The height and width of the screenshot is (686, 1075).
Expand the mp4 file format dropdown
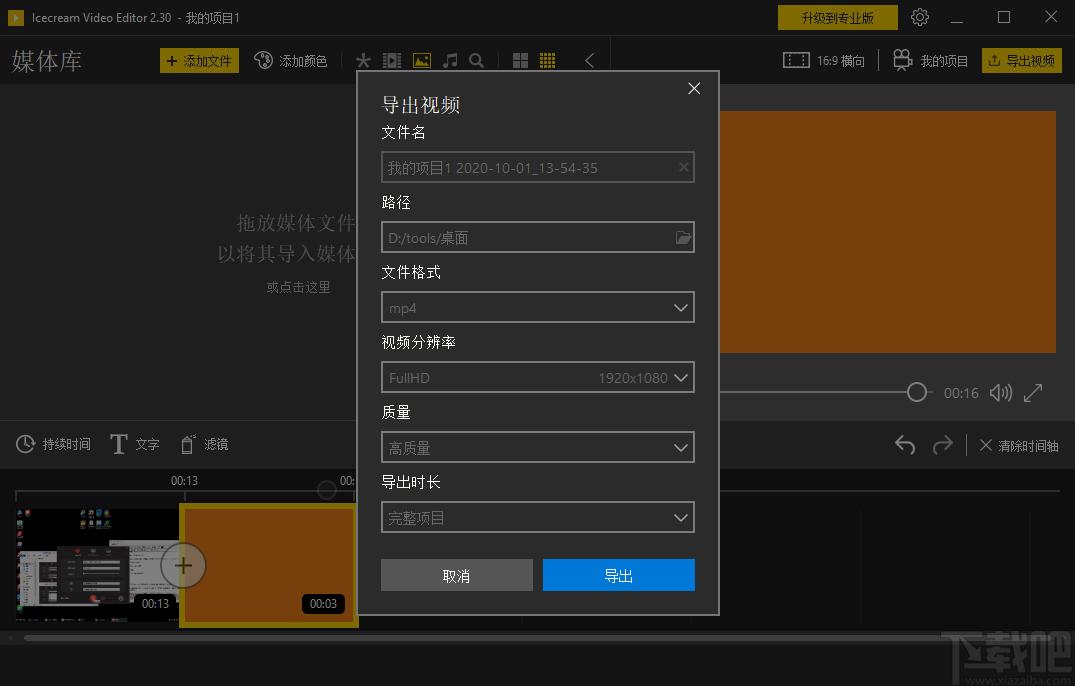(538, 308)
